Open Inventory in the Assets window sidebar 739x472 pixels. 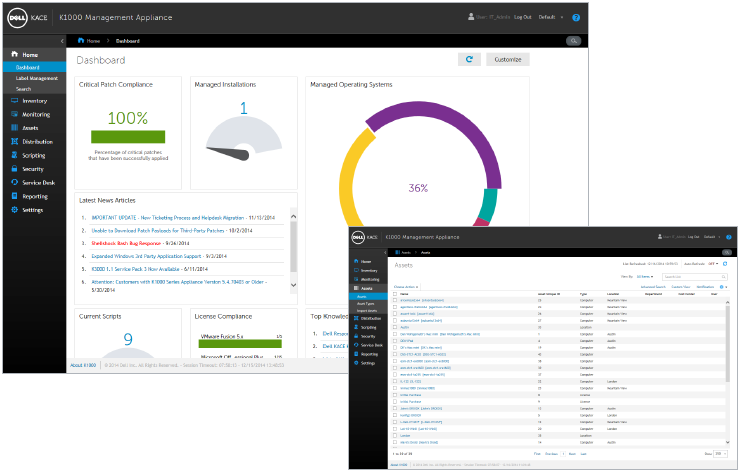coord(366,271)
